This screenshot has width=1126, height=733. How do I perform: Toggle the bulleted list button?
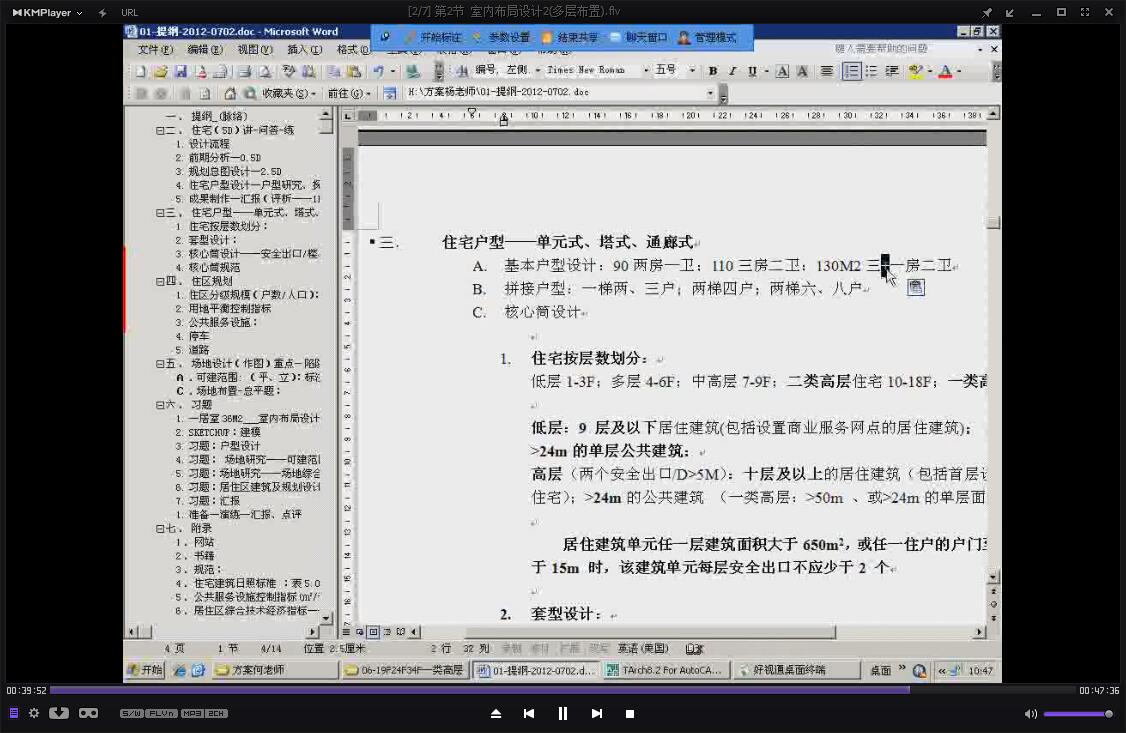tap(871, 70)
